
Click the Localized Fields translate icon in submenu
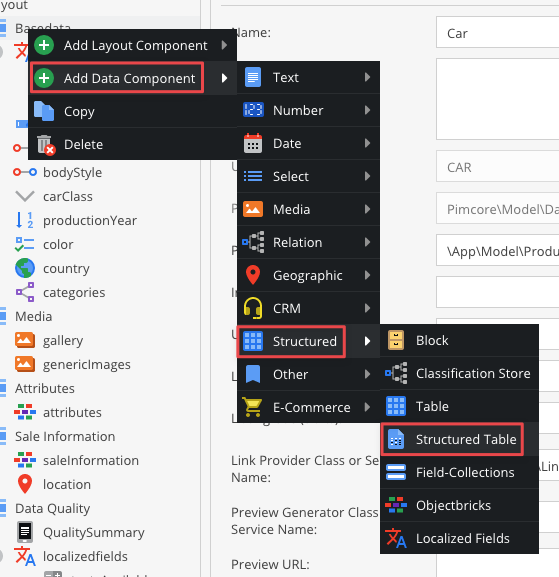[396, 538]
